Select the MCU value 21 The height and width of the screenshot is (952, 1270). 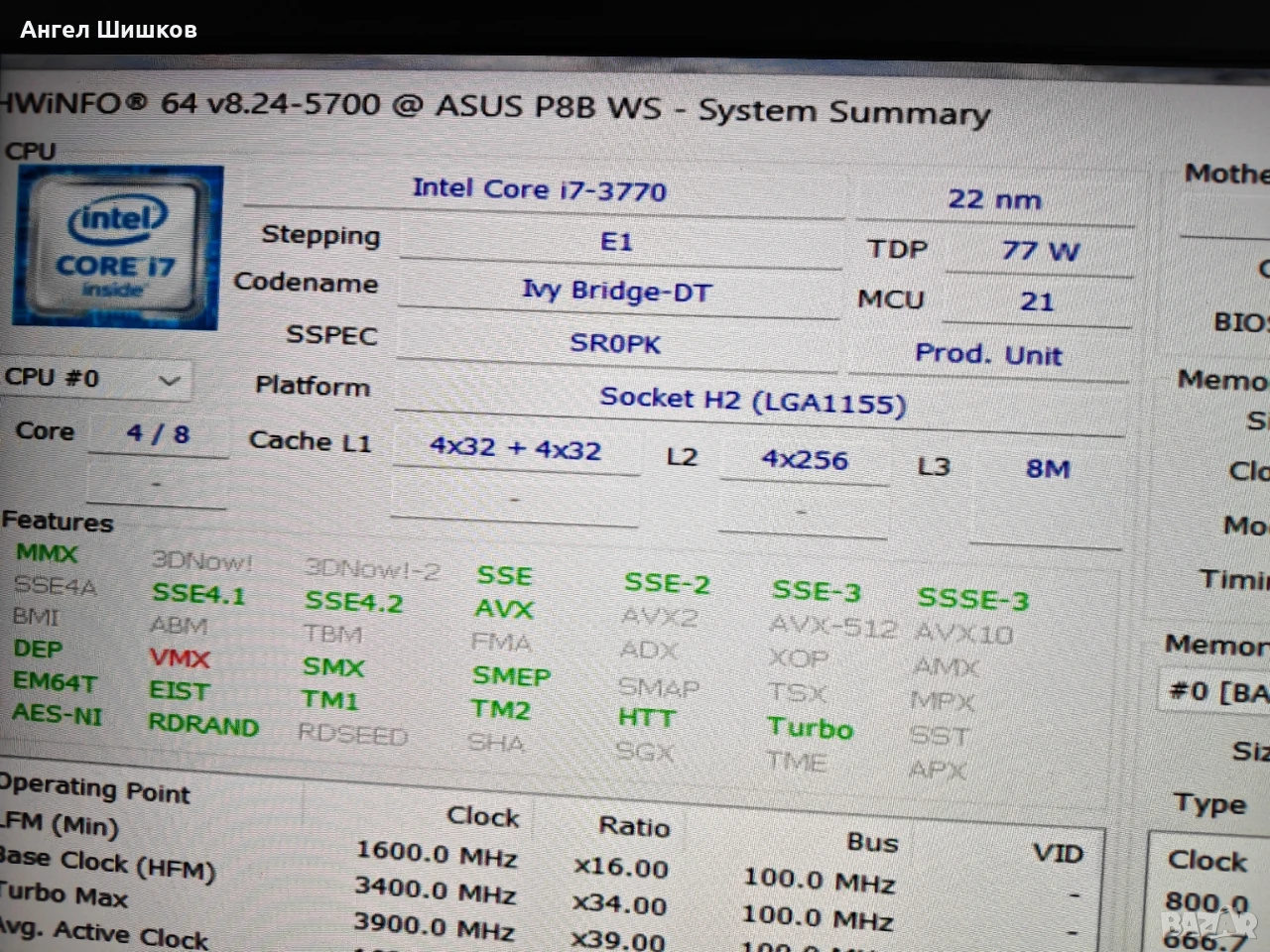1037,301
